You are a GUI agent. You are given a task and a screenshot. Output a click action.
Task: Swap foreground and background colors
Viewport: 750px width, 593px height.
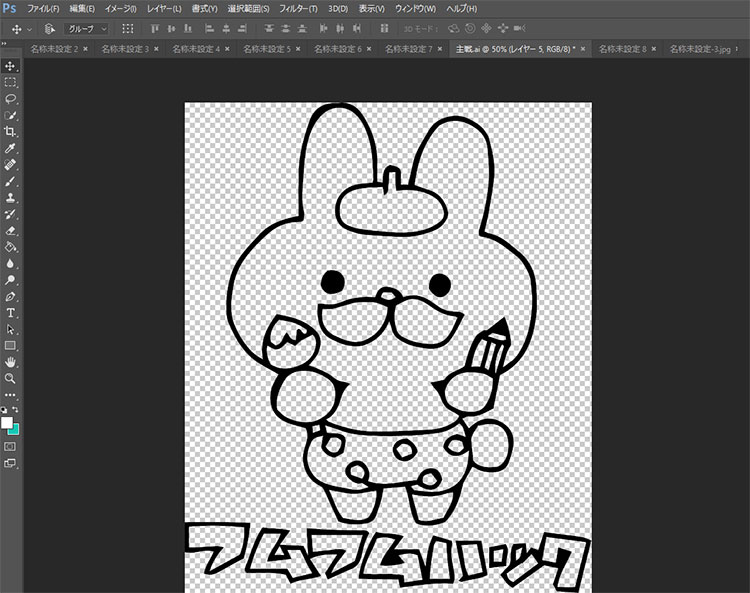point(15,410)
